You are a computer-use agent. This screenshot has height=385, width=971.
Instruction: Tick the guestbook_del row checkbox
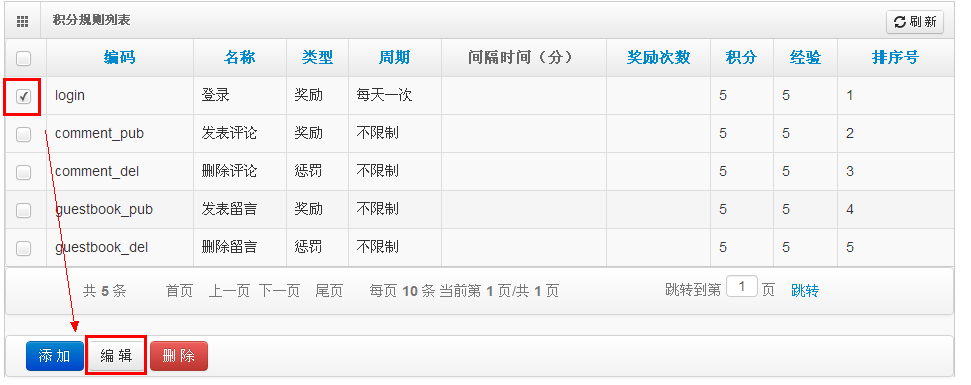pos(24,248)
